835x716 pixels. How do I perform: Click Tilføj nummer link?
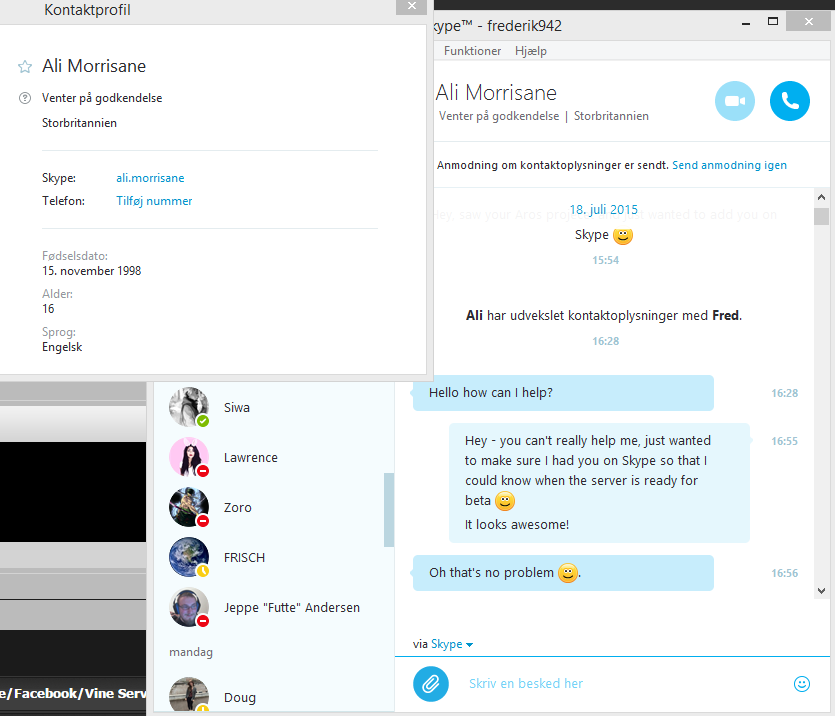coord(154,201)
